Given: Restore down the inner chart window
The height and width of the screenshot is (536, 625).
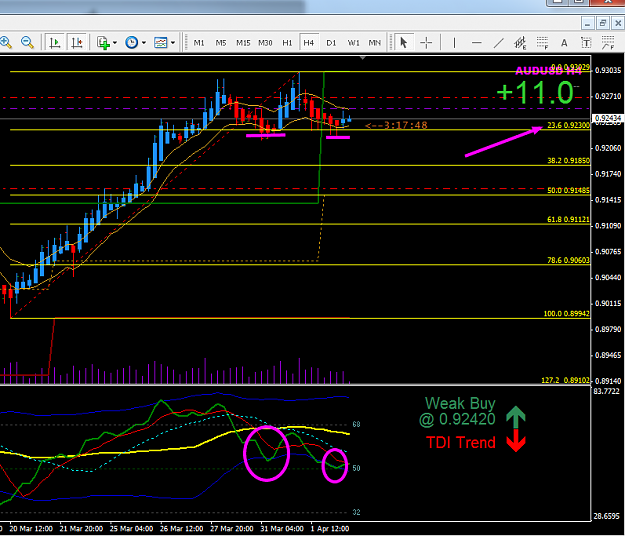Looking at the screenshot, I should tap(603, 24).
